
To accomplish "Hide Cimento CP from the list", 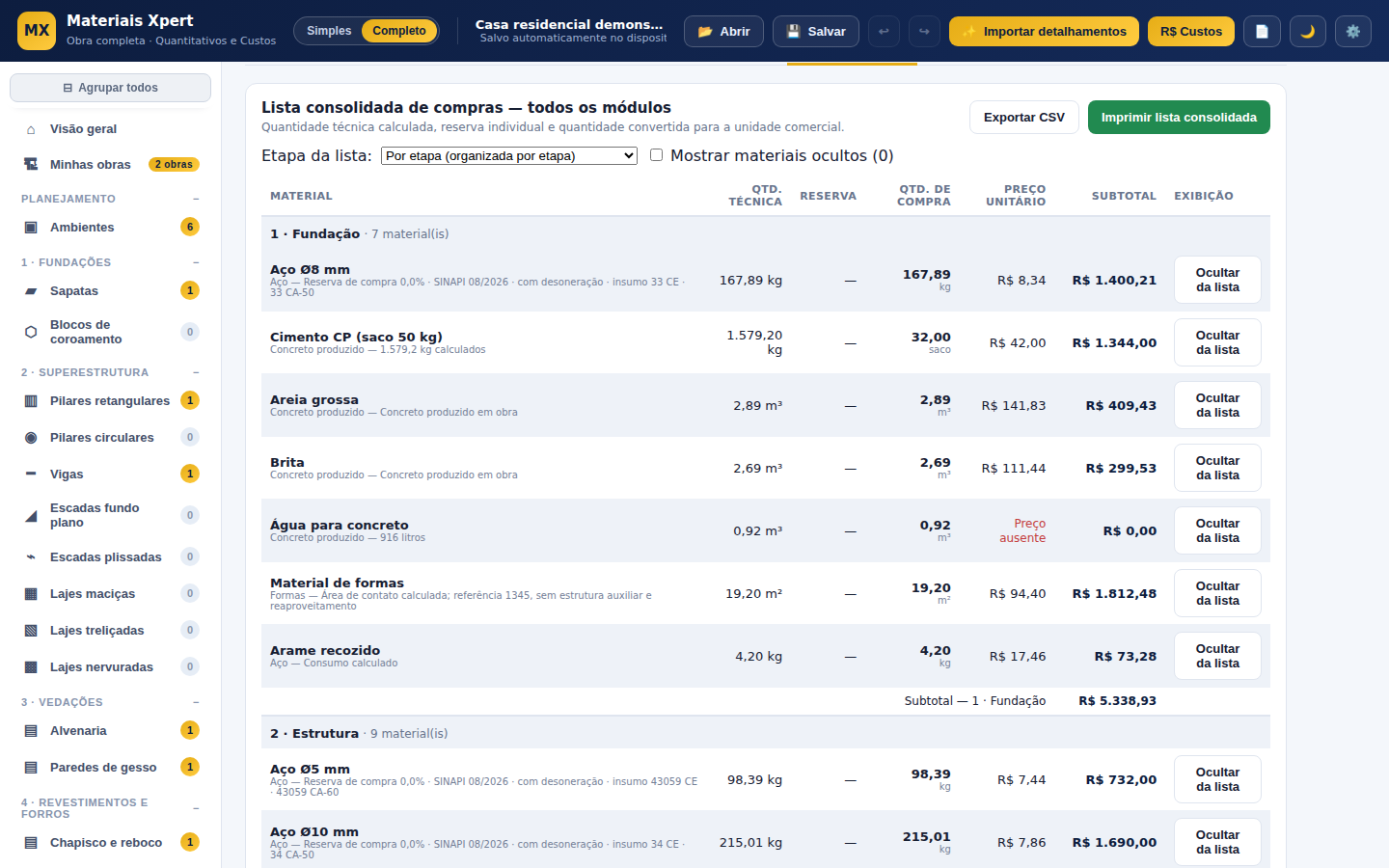I will [x=1217, y=342].
